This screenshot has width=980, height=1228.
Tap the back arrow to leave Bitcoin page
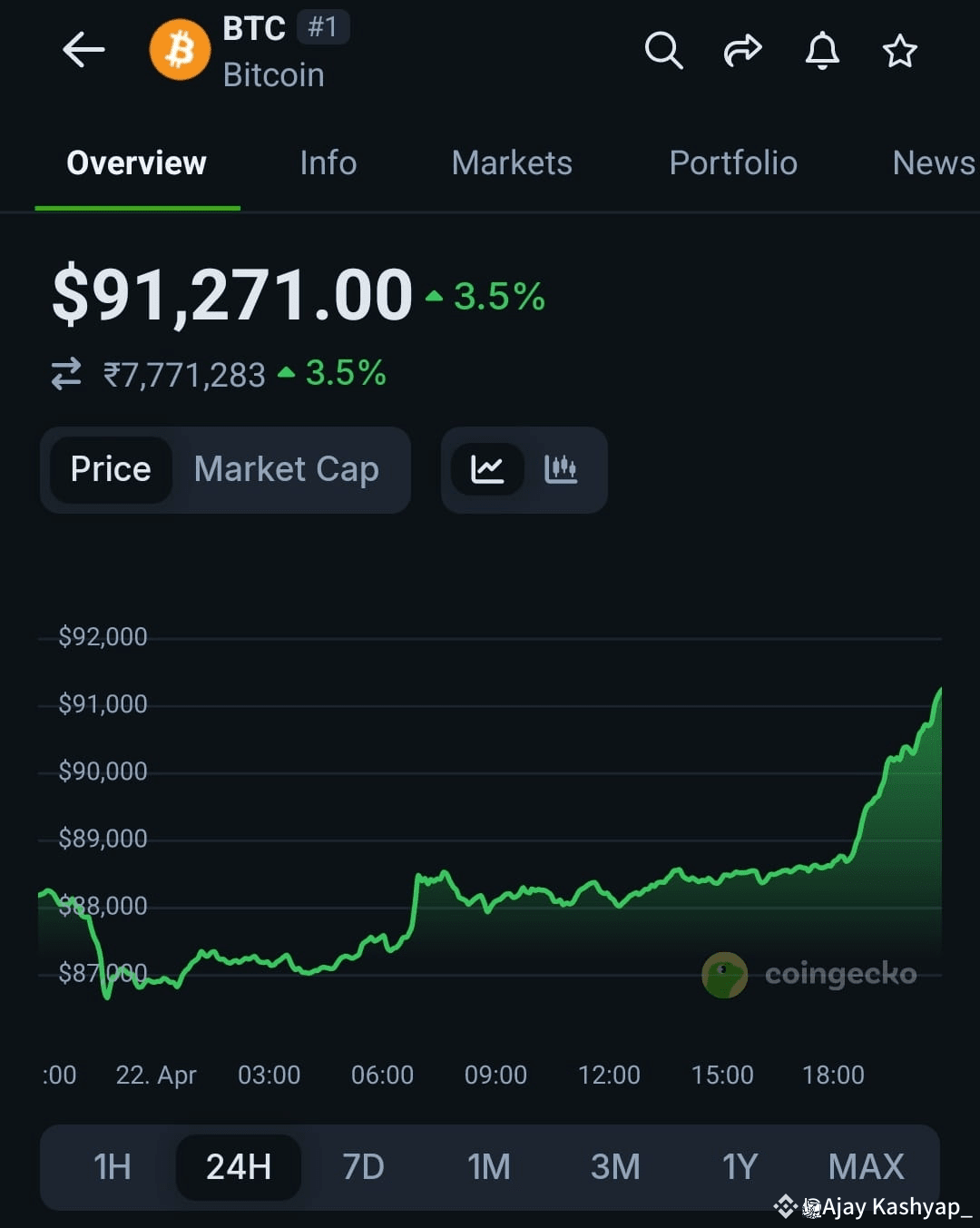(83, 51)
